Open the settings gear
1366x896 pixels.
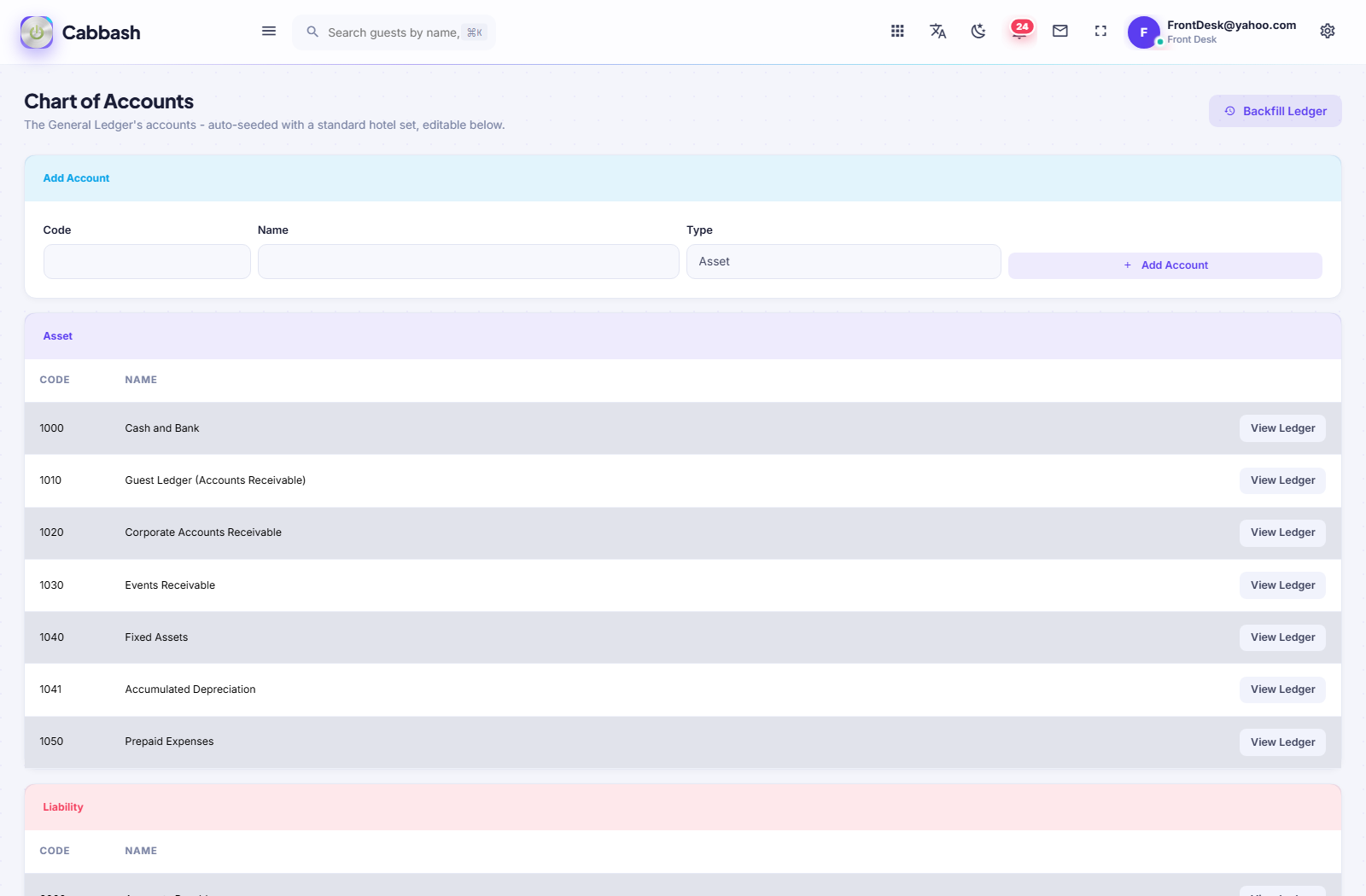tap(1328, 32)
